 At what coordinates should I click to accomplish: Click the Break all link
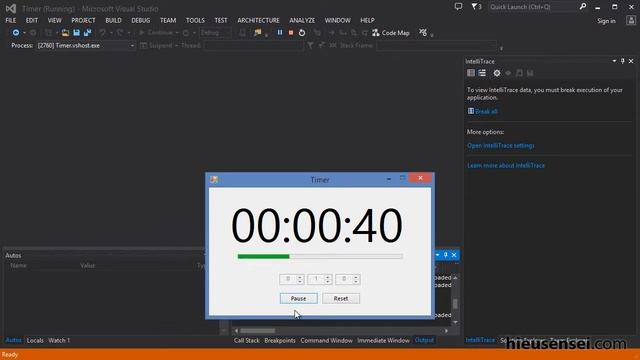(486, 111)
